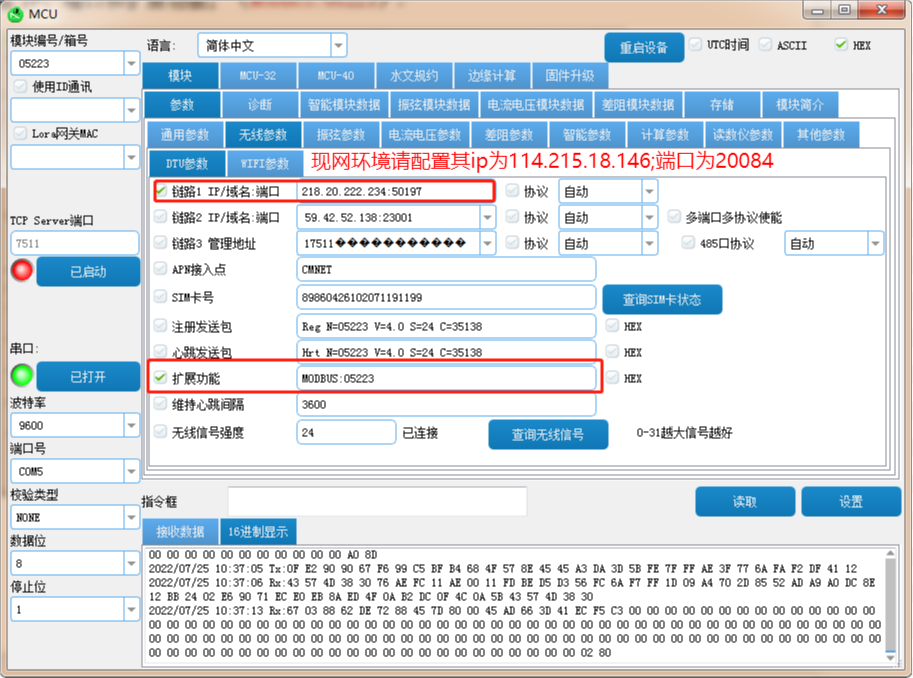Click the 查询无线信号 button
Screen dimensions: 913x678
(548, 434)
